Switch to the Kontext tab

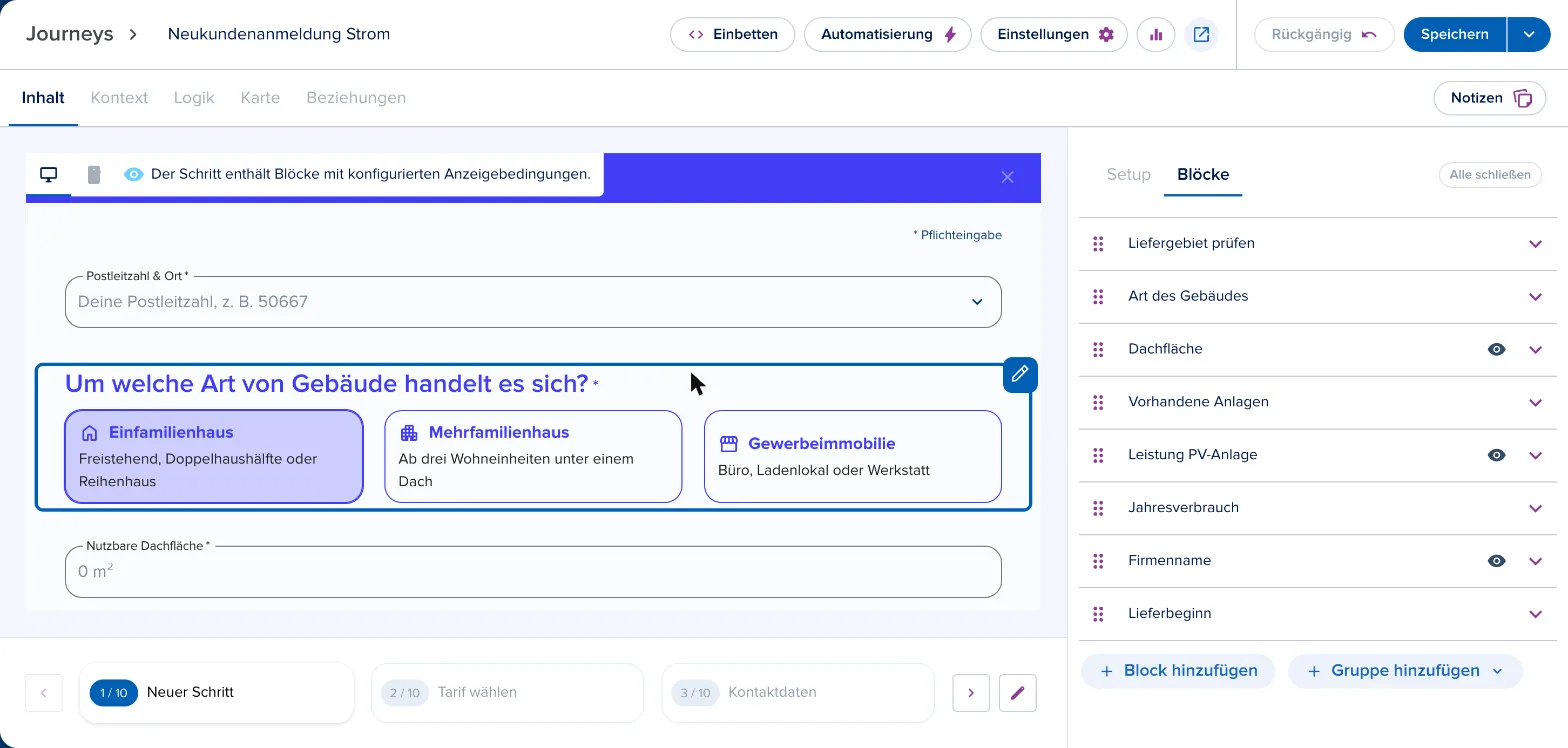pyautogui.click(x=119, y=98)
